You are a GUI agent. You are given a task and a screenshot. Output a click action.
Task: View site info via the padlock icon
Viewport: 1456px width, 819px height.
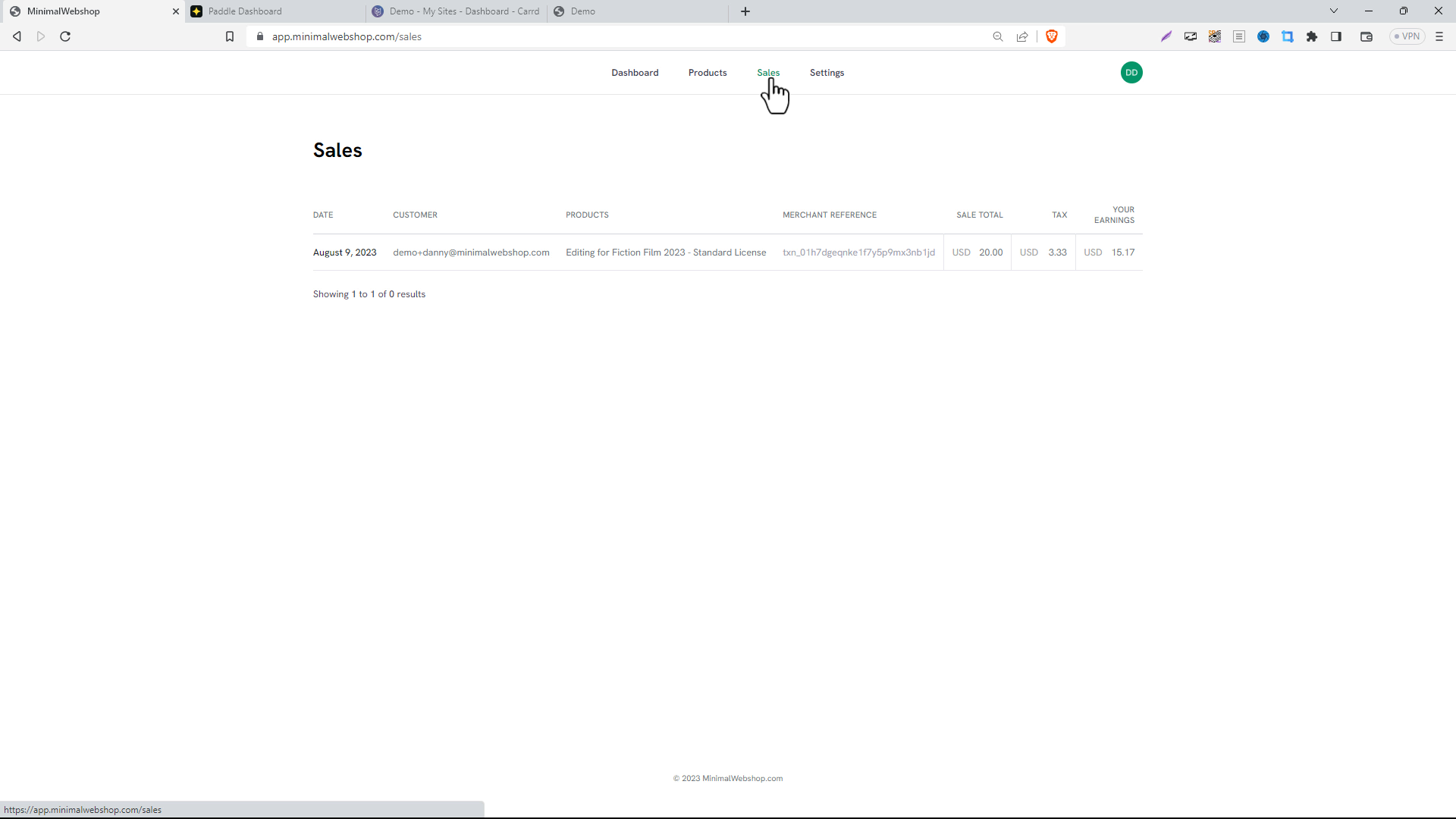click(260, 36)
